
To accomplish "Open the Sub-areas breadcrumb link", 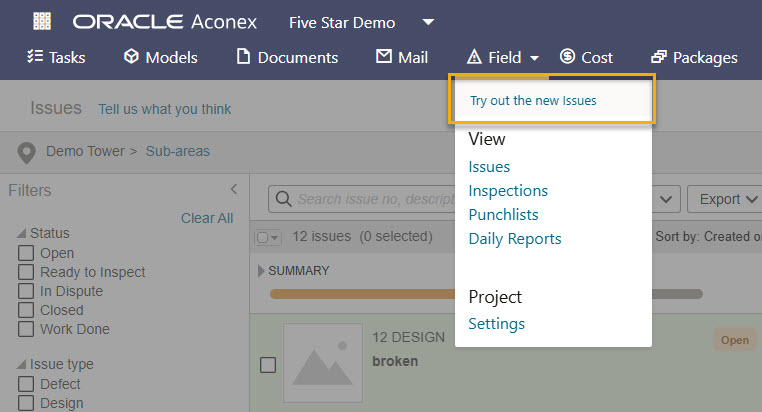I will coord(178,151).
